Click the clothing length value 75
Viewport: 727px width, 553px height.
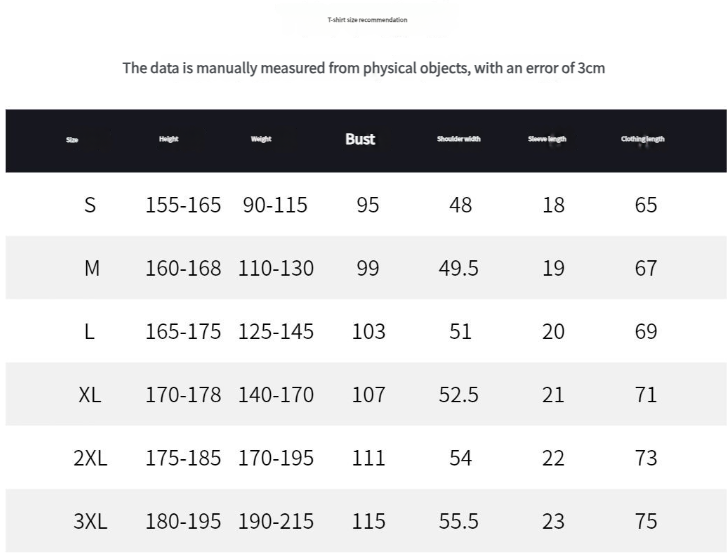coord(646,521)
